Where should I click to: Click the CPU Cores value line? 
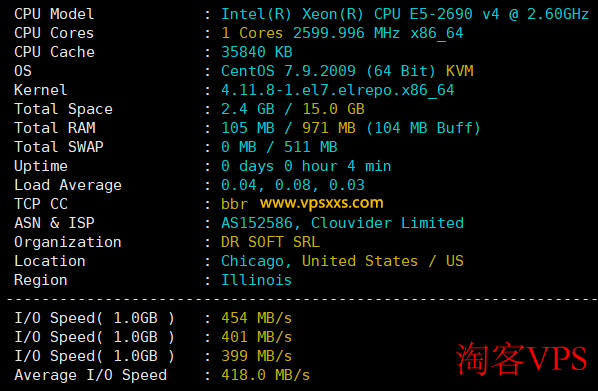coord(342,33)
